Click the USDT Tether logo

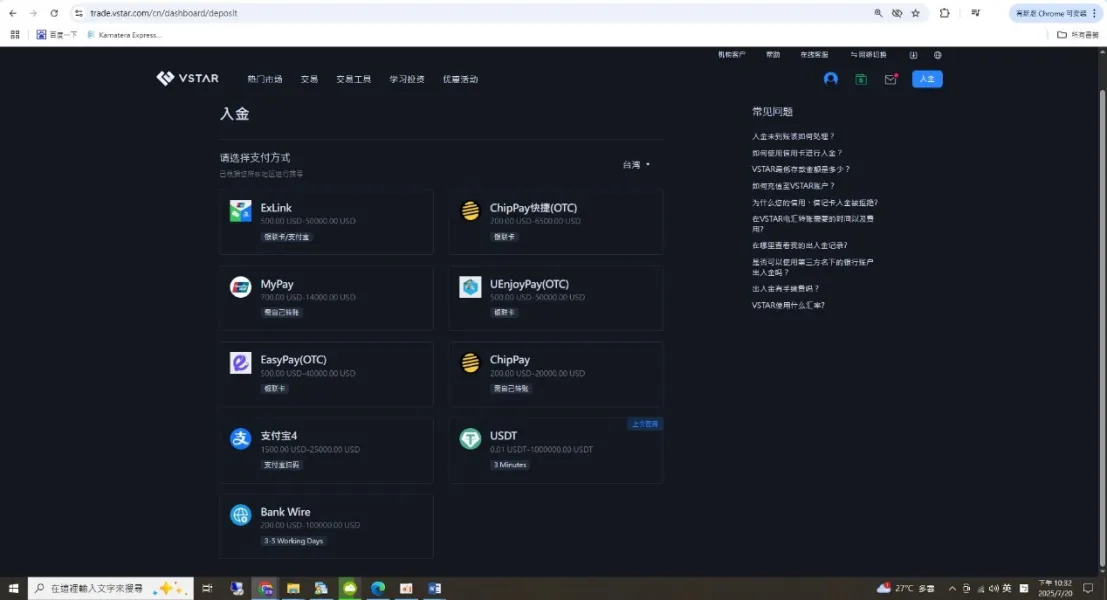(x=470, y=438)
